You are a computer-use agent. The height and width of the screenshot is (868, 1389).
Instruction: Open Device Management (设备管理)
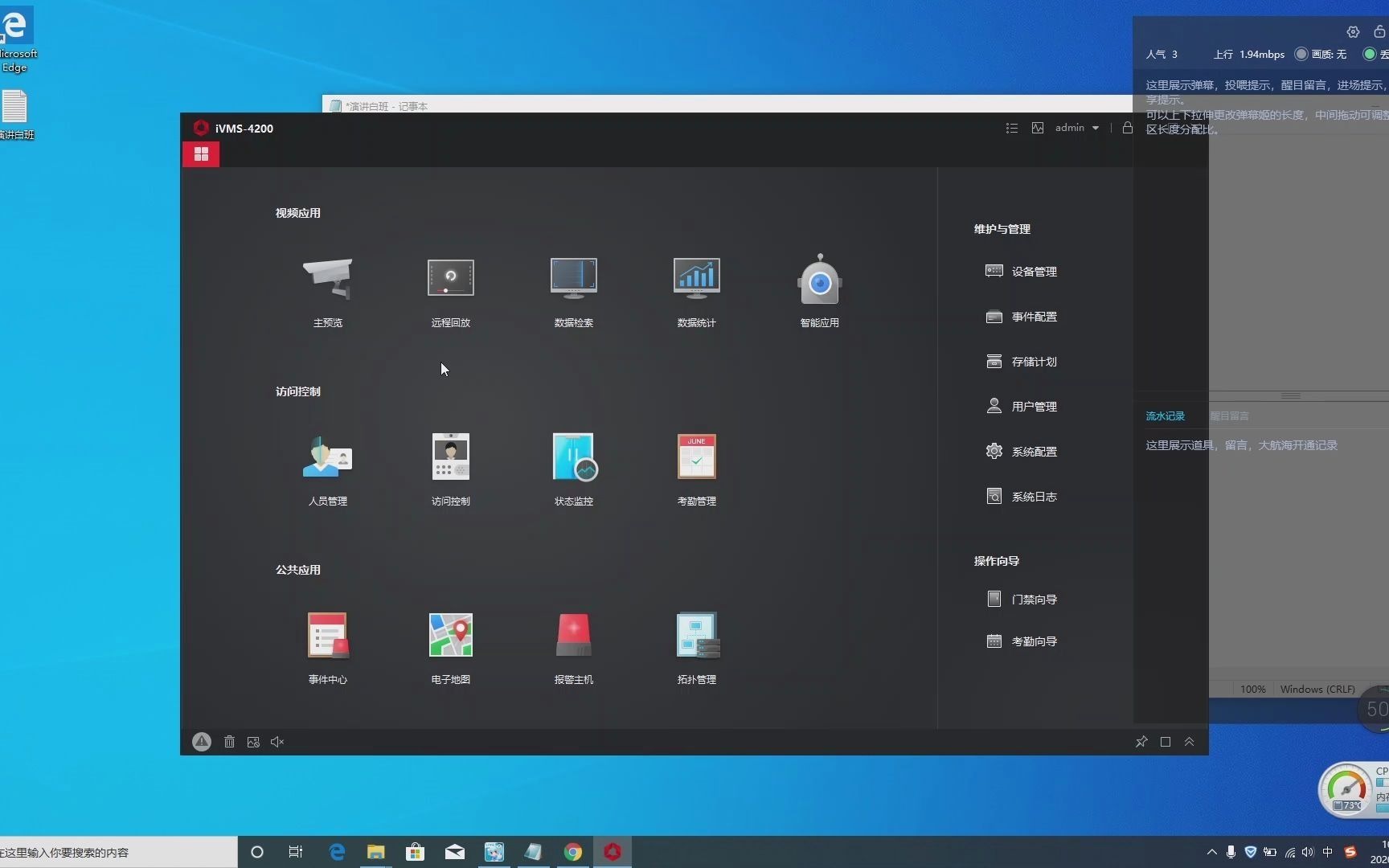1022,272
